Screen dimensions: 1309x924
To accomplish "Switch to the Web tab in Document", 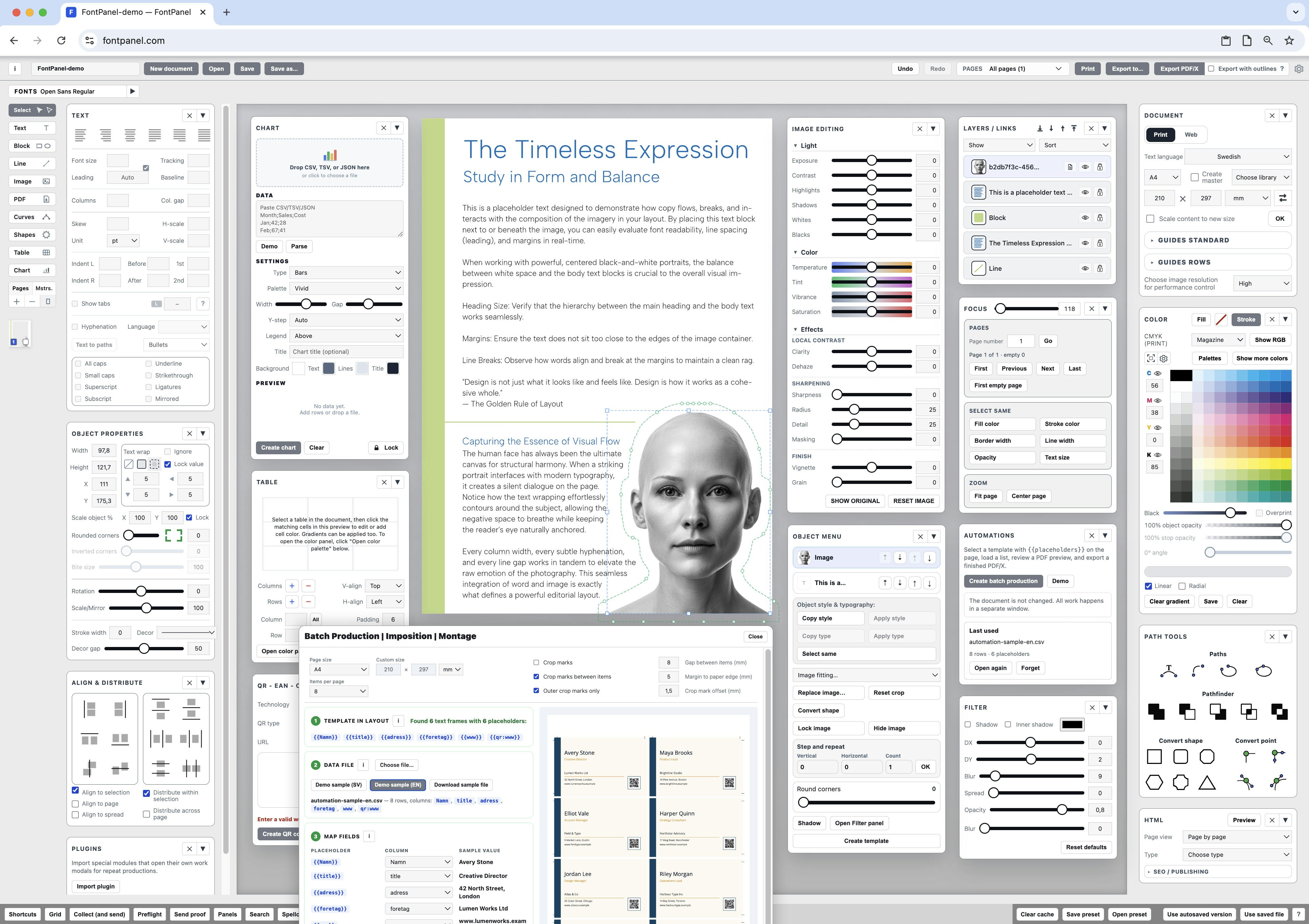I will click(1191, 134).
